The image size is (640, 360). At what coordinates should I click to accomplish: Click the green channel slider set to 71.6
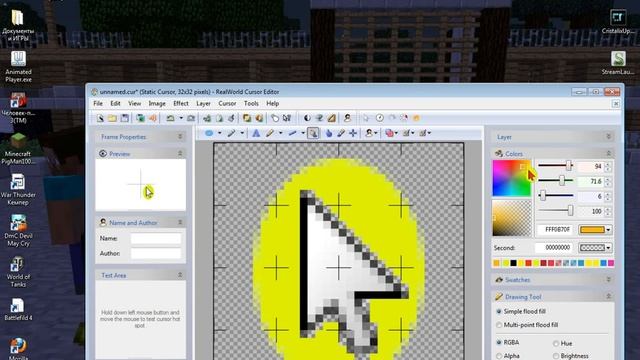[x=556, y=180]
